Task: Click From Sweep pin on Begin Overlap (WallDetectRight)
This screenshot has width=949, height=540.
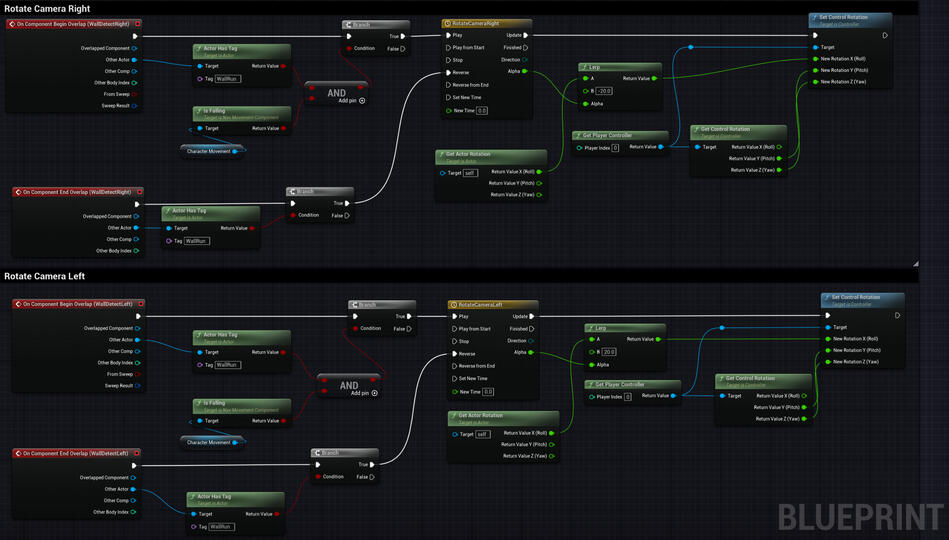Action: pos(134,93)
